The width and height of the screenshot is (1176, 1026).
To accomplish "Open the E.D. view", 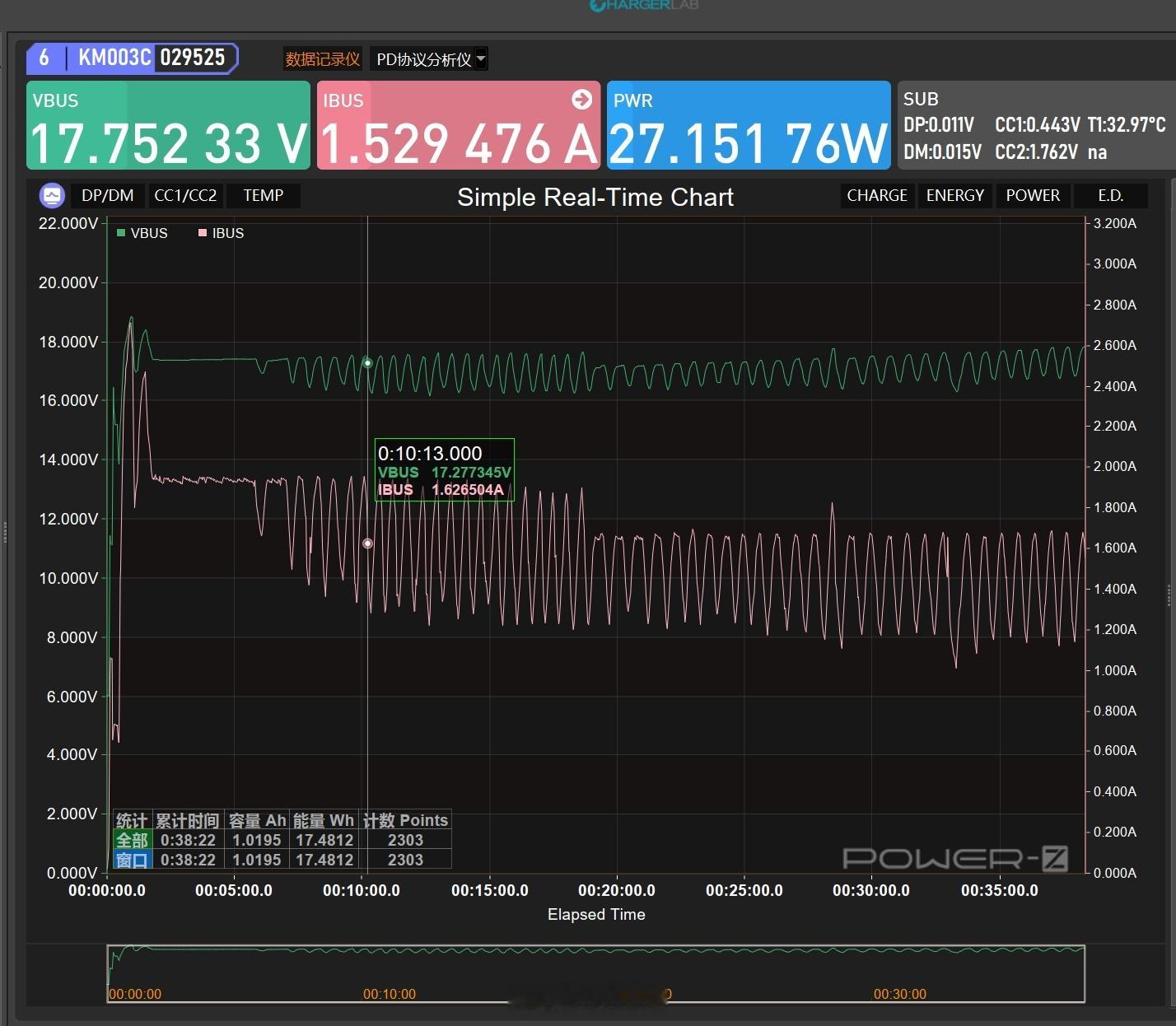I will (x=1111, y=196).
